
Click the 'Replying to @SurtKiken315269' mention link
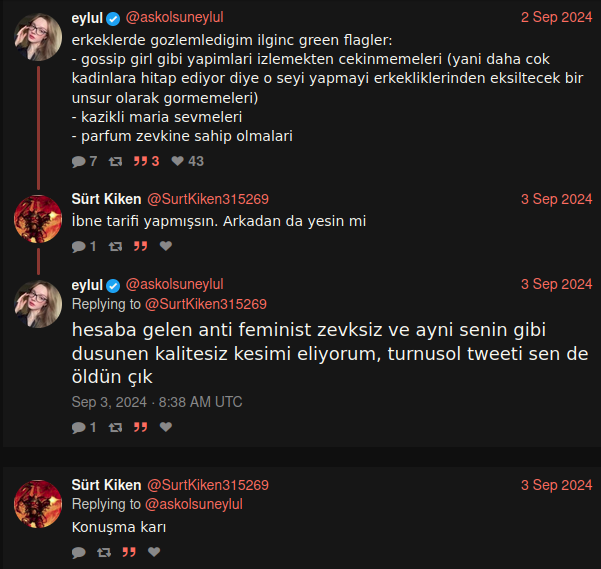pyautogui.click(x=205, y=304)
